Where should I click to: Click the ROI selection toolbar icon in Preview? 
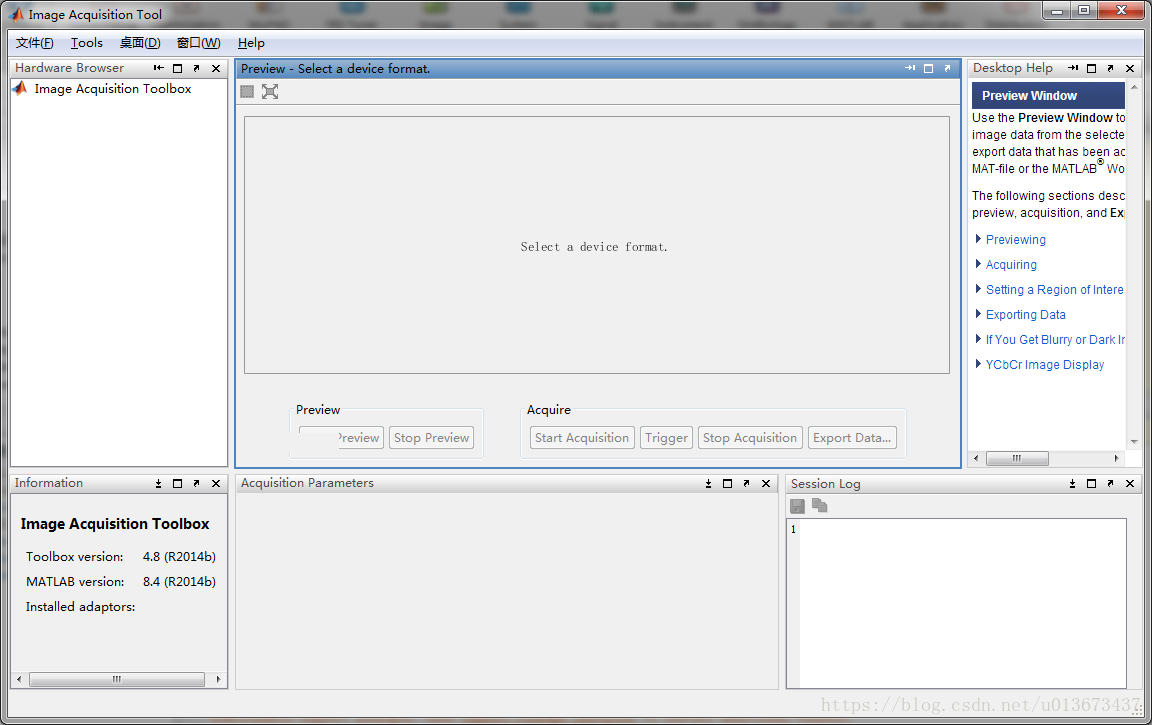click(x=247, y=91)
